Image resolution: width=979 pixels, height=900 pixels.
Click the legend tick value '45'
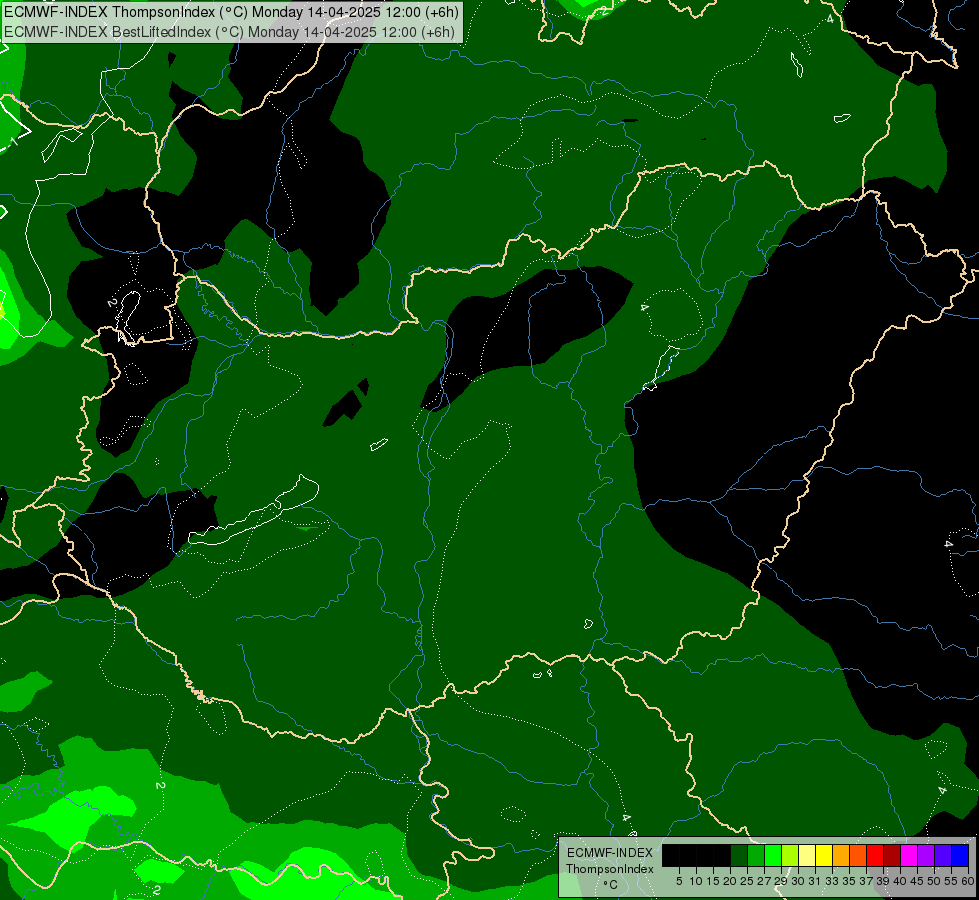[x=917, y=881]
